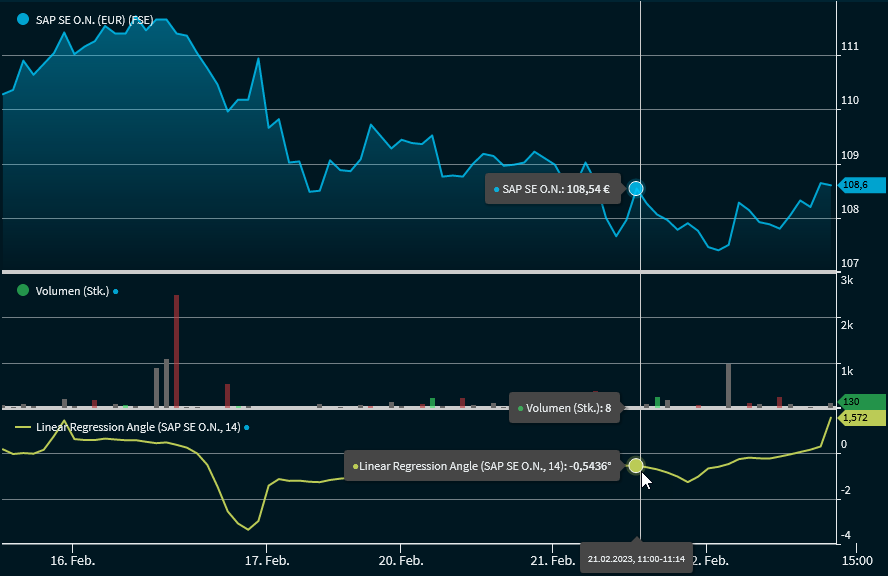This screenshot has height=576, width=888.
Task: Click the SAP SE O.N.: 108,54 € tooltip
Action: point(554,188)
